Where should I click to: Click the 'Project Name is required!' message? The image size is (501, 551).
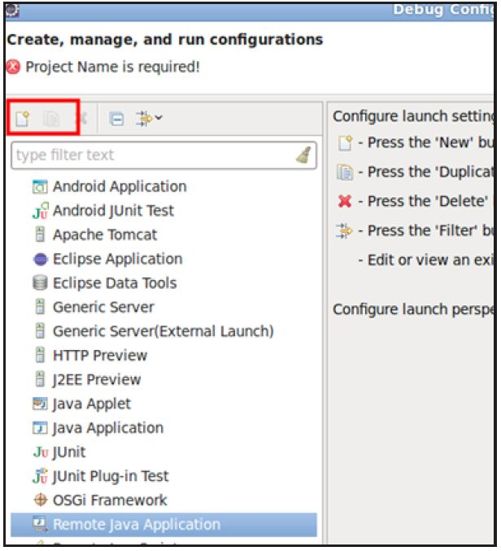point(113,67)
